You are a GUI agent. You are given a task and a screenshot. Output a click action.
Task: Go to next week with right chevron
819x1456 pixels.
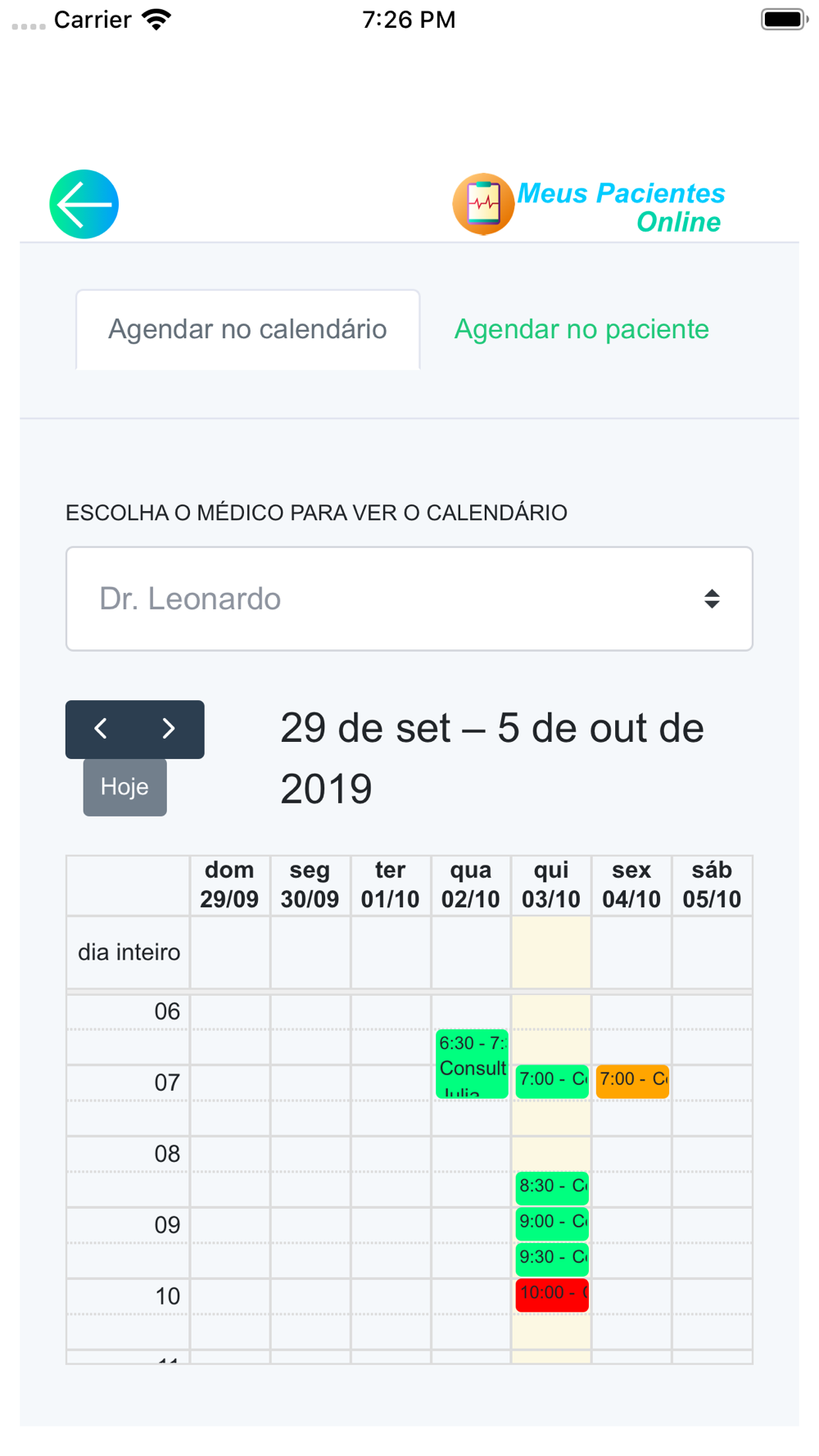coord(169,729)
